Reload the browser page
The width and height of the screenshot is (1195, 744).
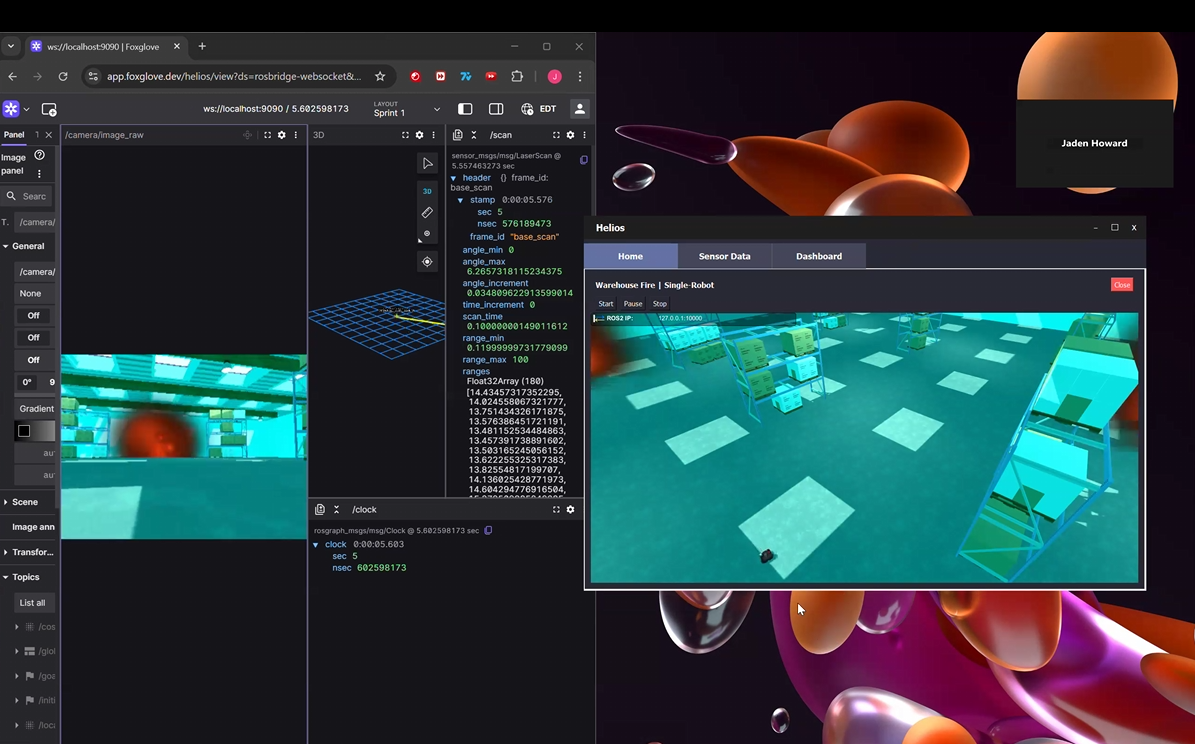tap(62, 76)
